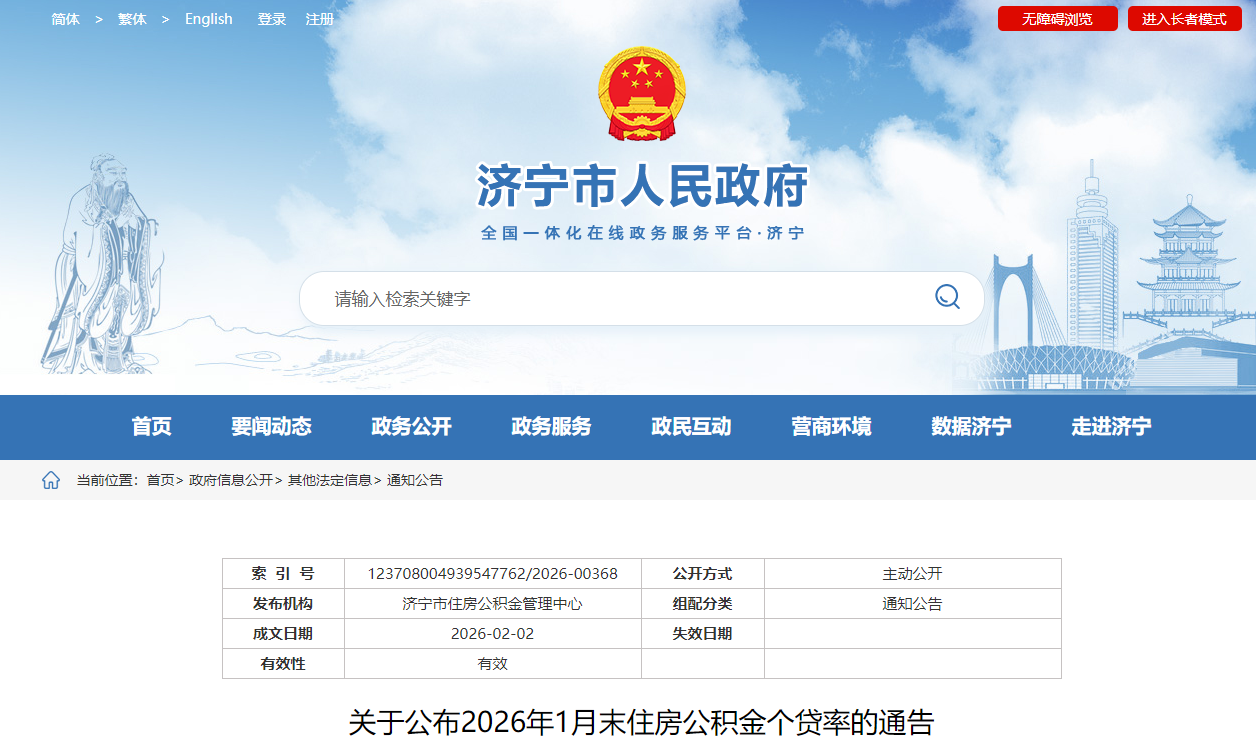Enter 进入长者模式 senior mode

tap(1184, 19)
